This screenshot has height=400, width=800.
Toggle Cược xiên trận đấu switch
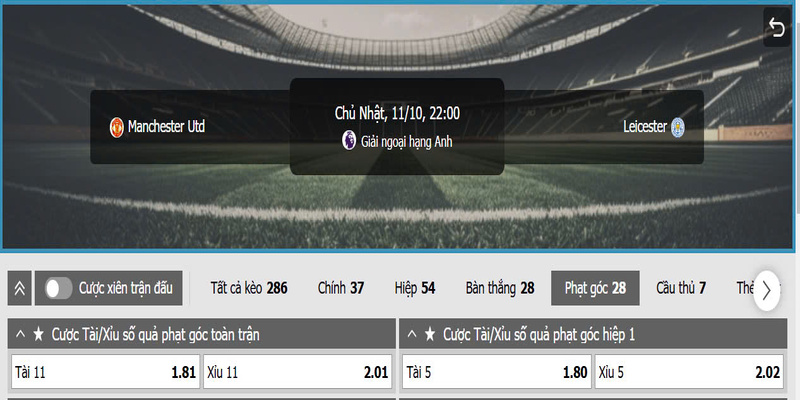[59, 288]
